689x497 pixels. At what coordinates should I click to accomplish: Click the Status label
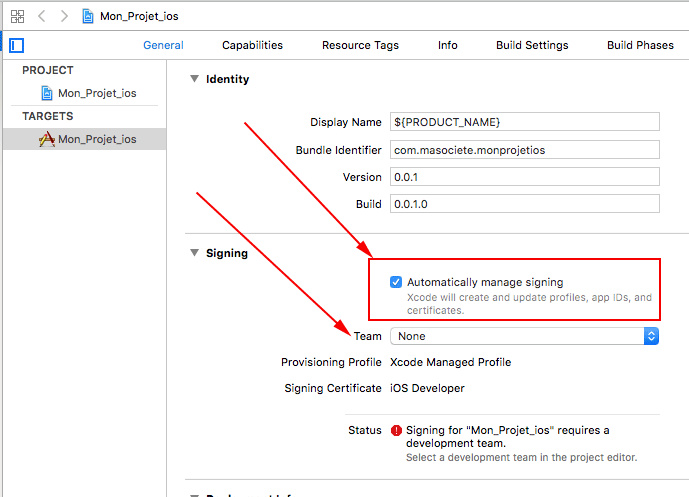click(365, 430)
